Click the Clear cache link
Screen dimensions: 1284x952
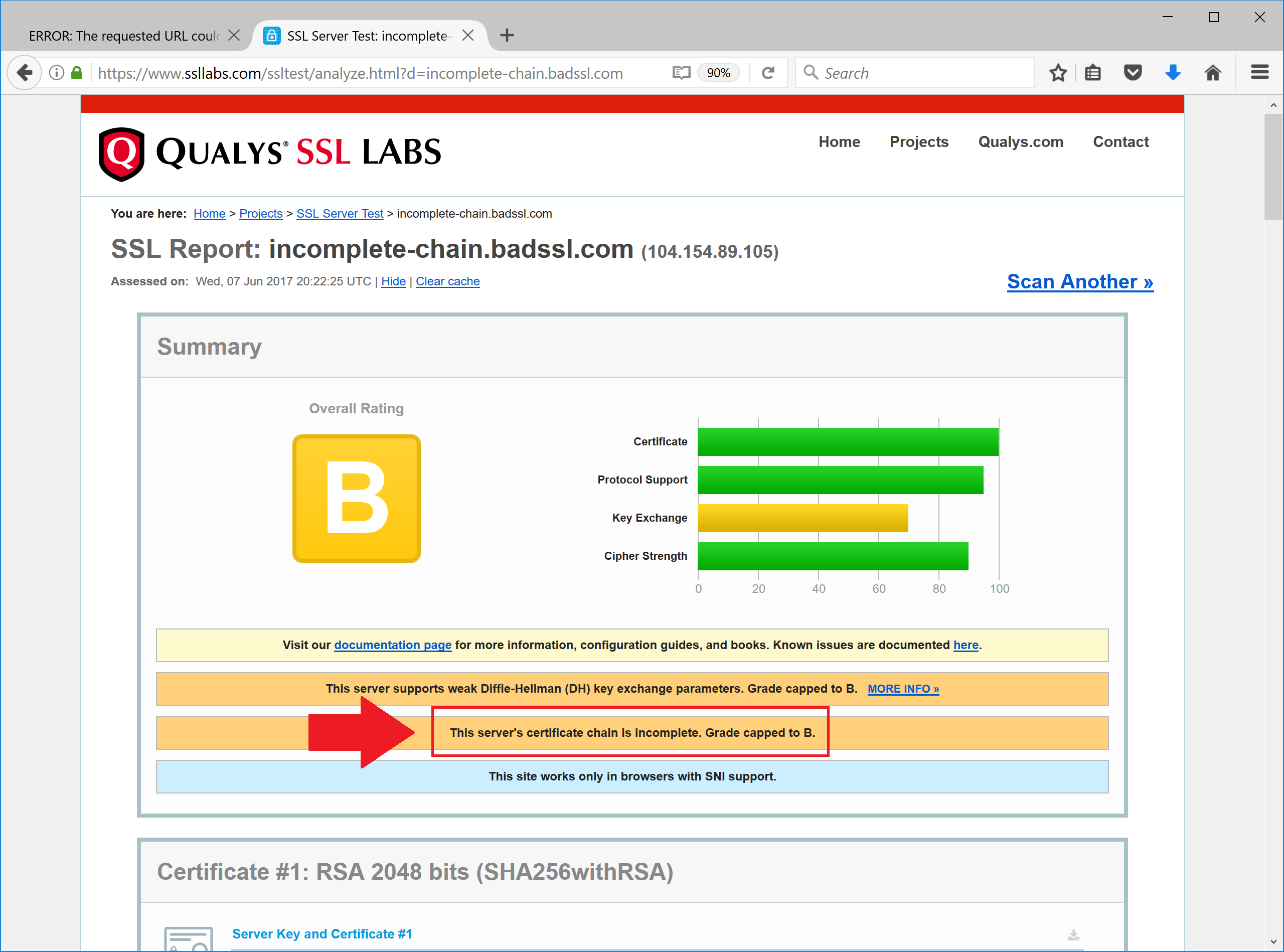[x=448, y=282]
